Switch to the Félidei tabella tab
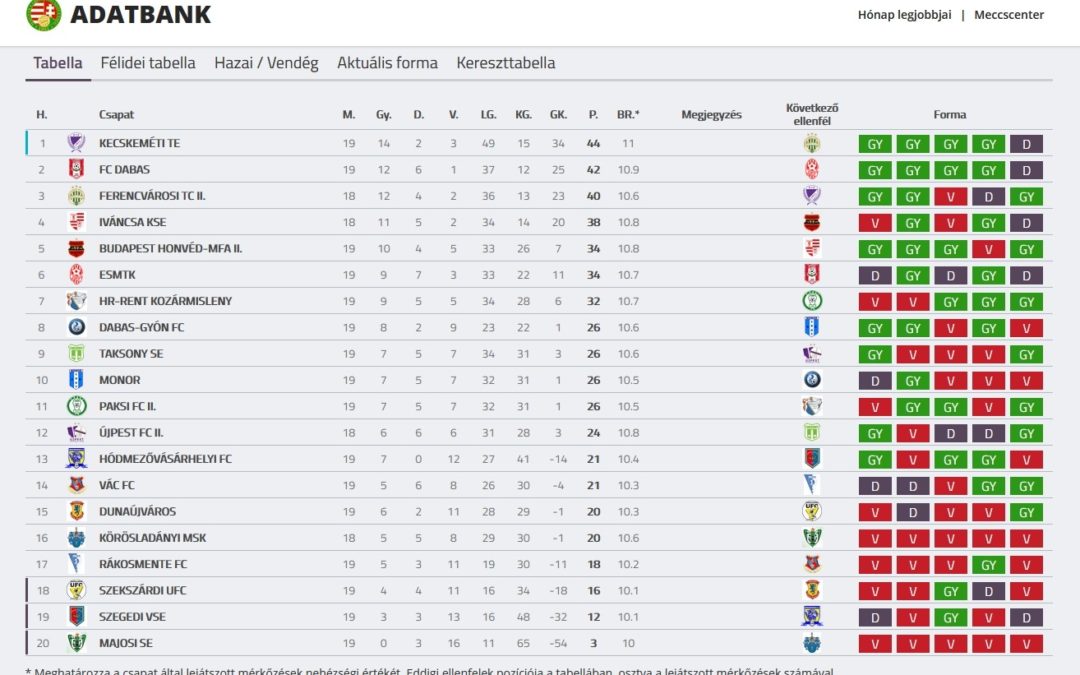Screen dimensions: 1080x675 pos(147,63)
